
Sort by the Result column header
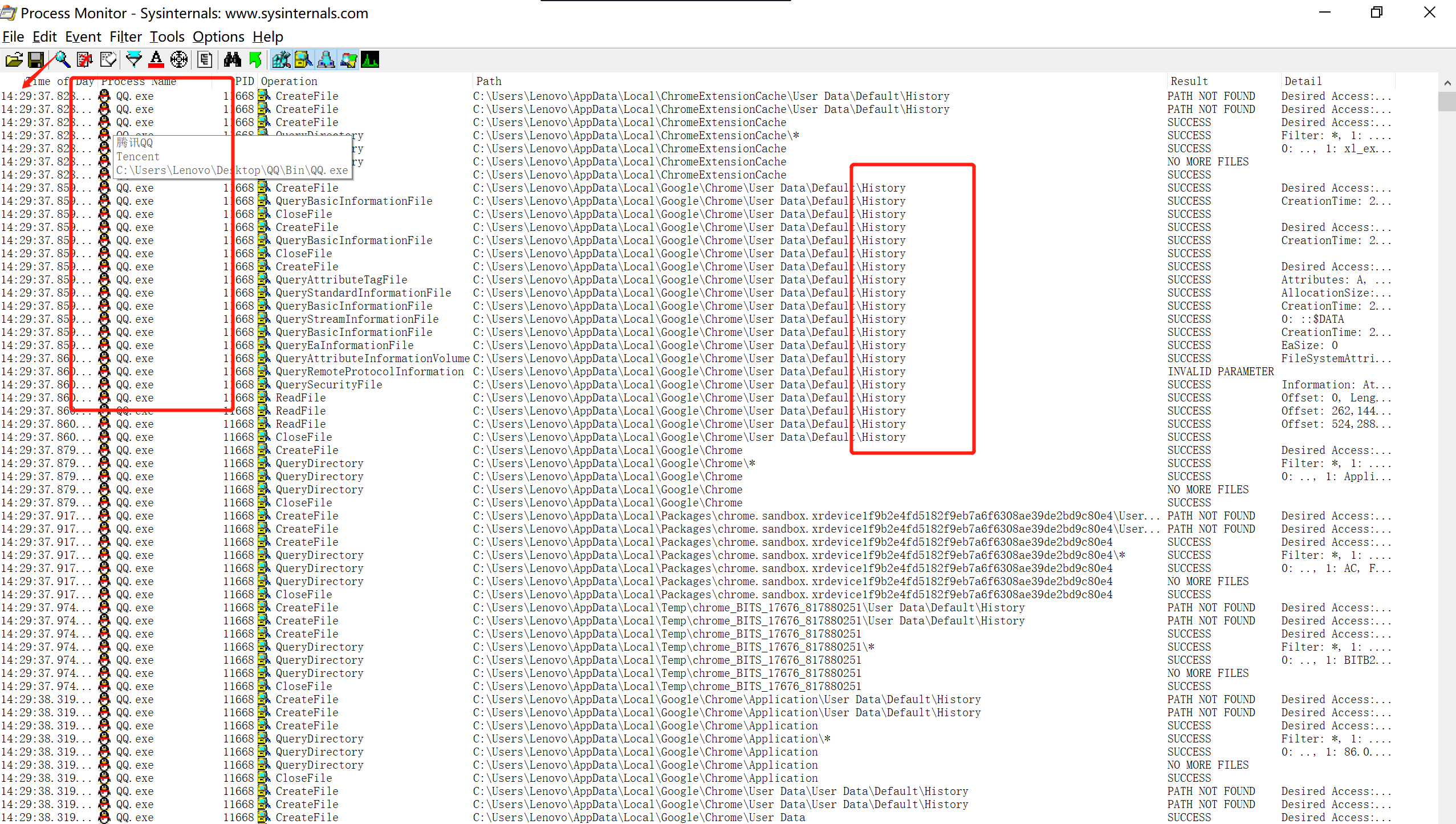point(1189,82)
